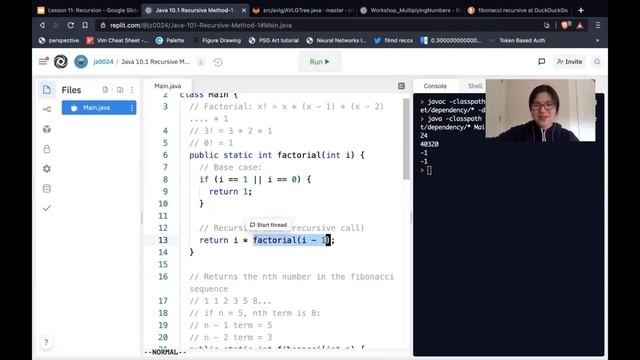Click the Brave shield icon
The width and height of the screenshot is (640, 360).
565,25
